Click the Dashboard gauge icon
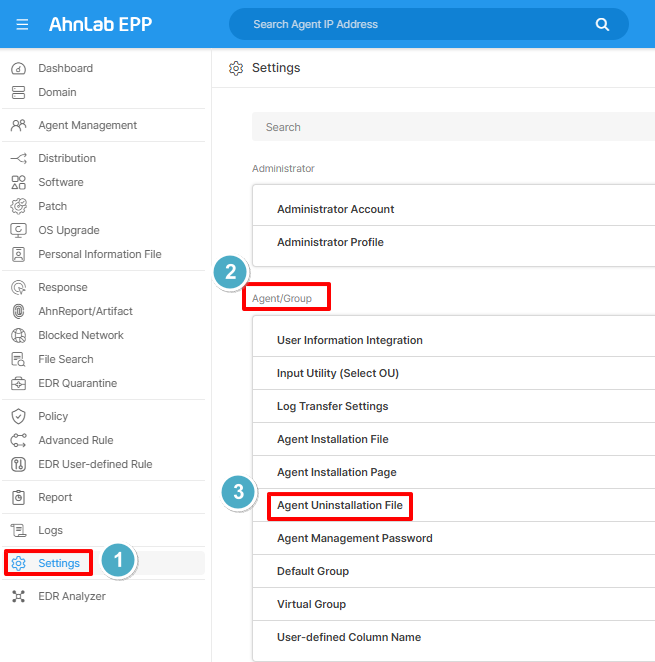 (18, 68)
